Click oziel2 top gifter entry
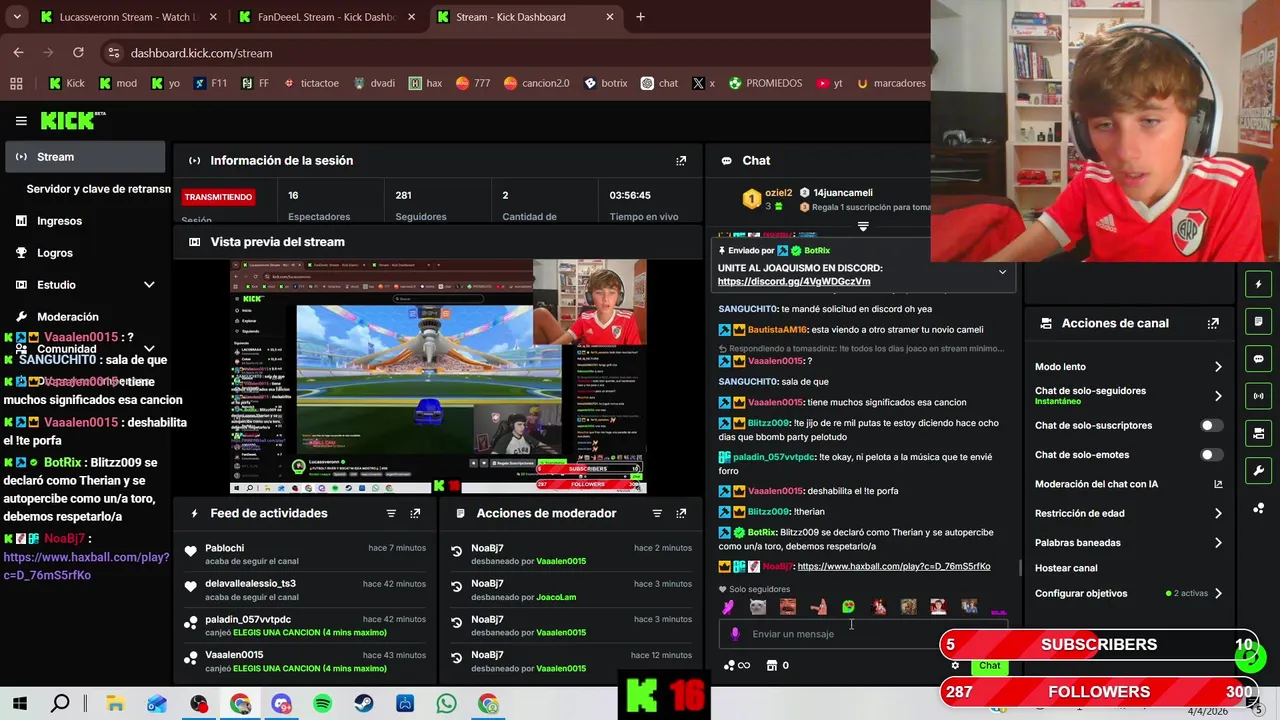The width and height of the screenshot is (1280, 720). click(766, 199)
